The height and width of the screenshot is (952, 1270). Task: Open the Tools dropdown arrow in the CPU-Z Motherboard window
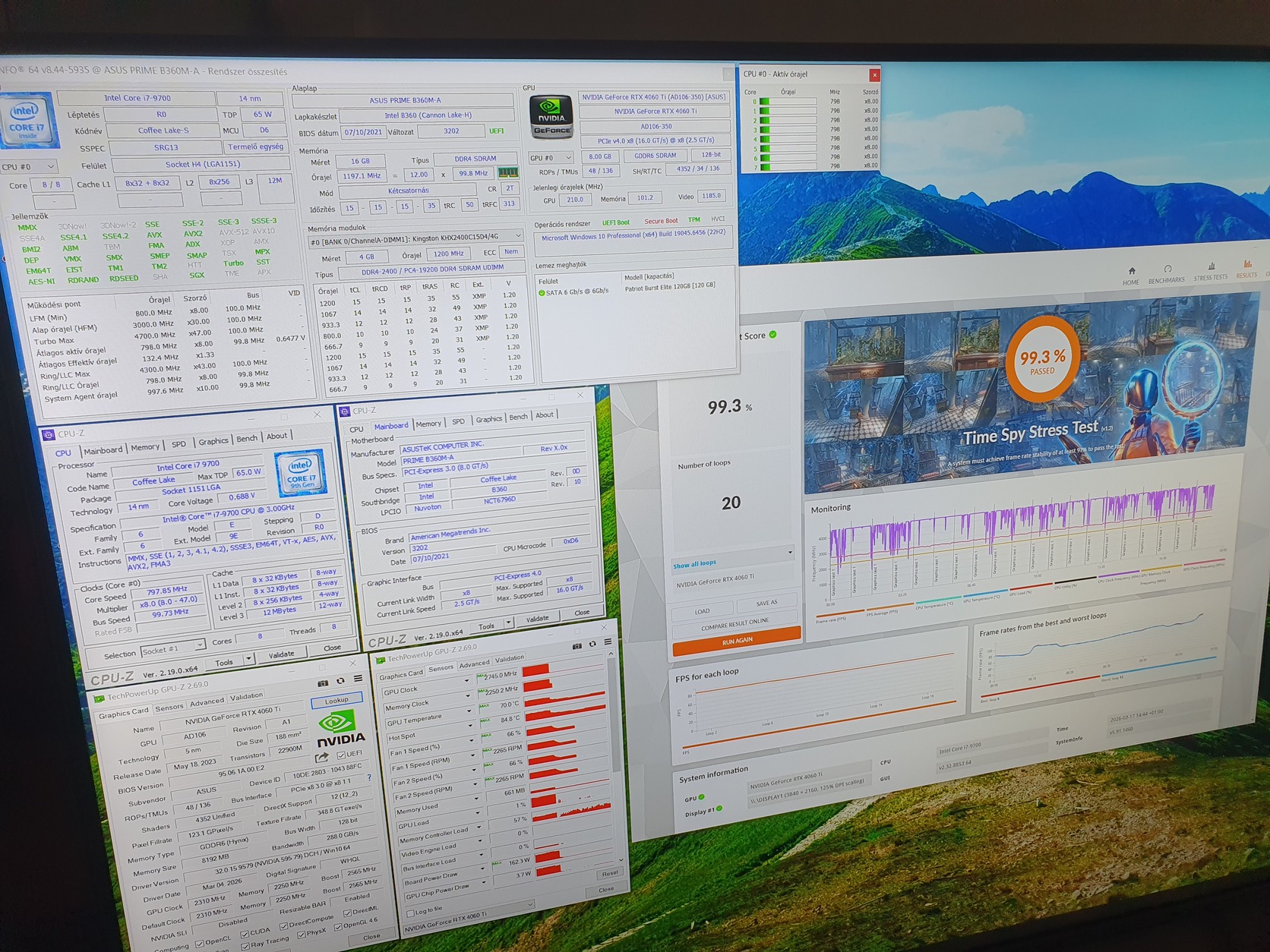[508, 623]
